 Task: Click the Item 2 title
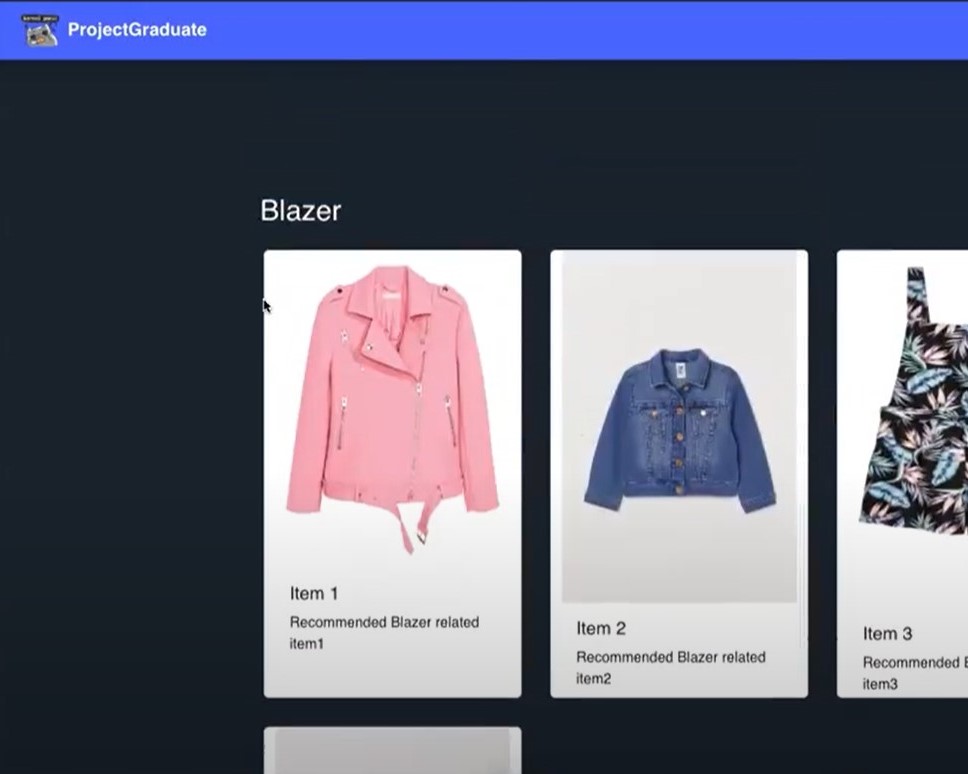pos(601,628)
